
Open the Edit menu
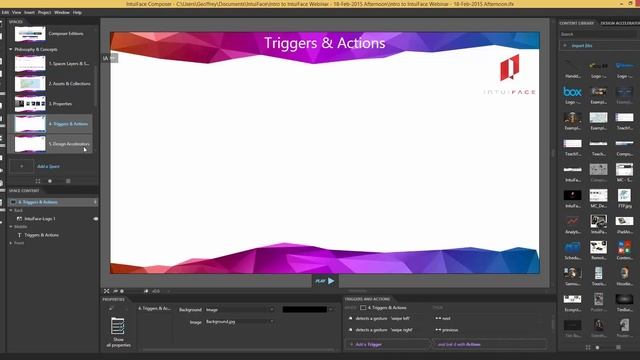[5, 12]
